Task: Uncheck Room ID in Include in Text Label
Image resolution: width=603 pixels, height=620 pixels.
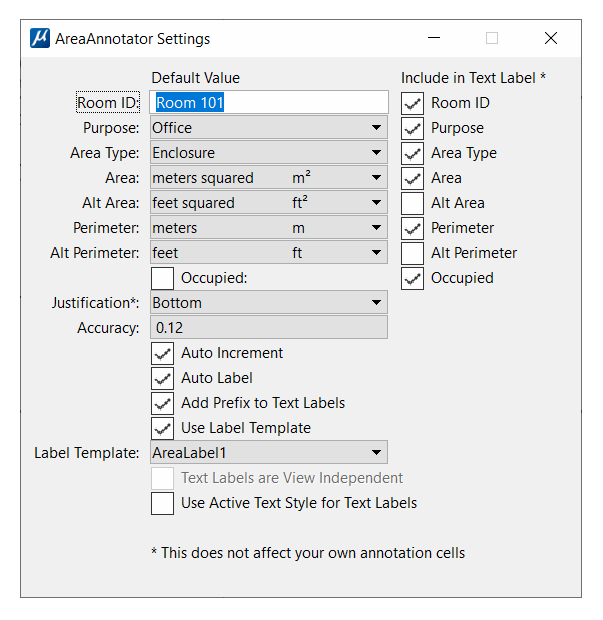Action: click(x=412, y=103)
